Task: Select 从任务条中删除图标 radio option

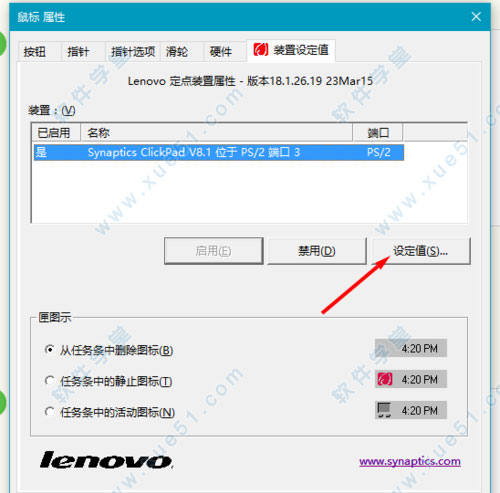Action: 49,350
